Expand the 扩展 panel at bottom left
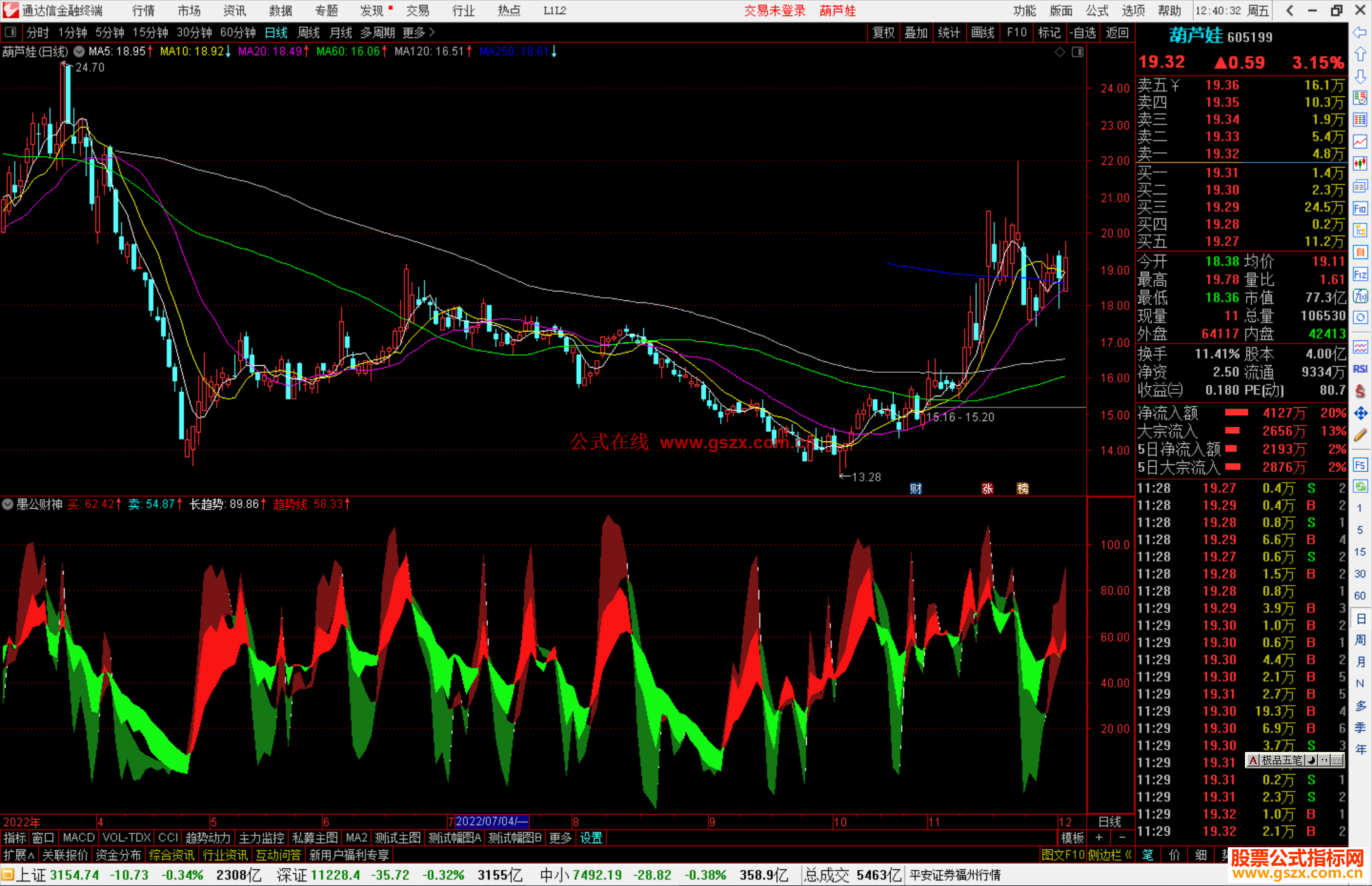Viewport: 1372px width, 886px height. (19, 855)
